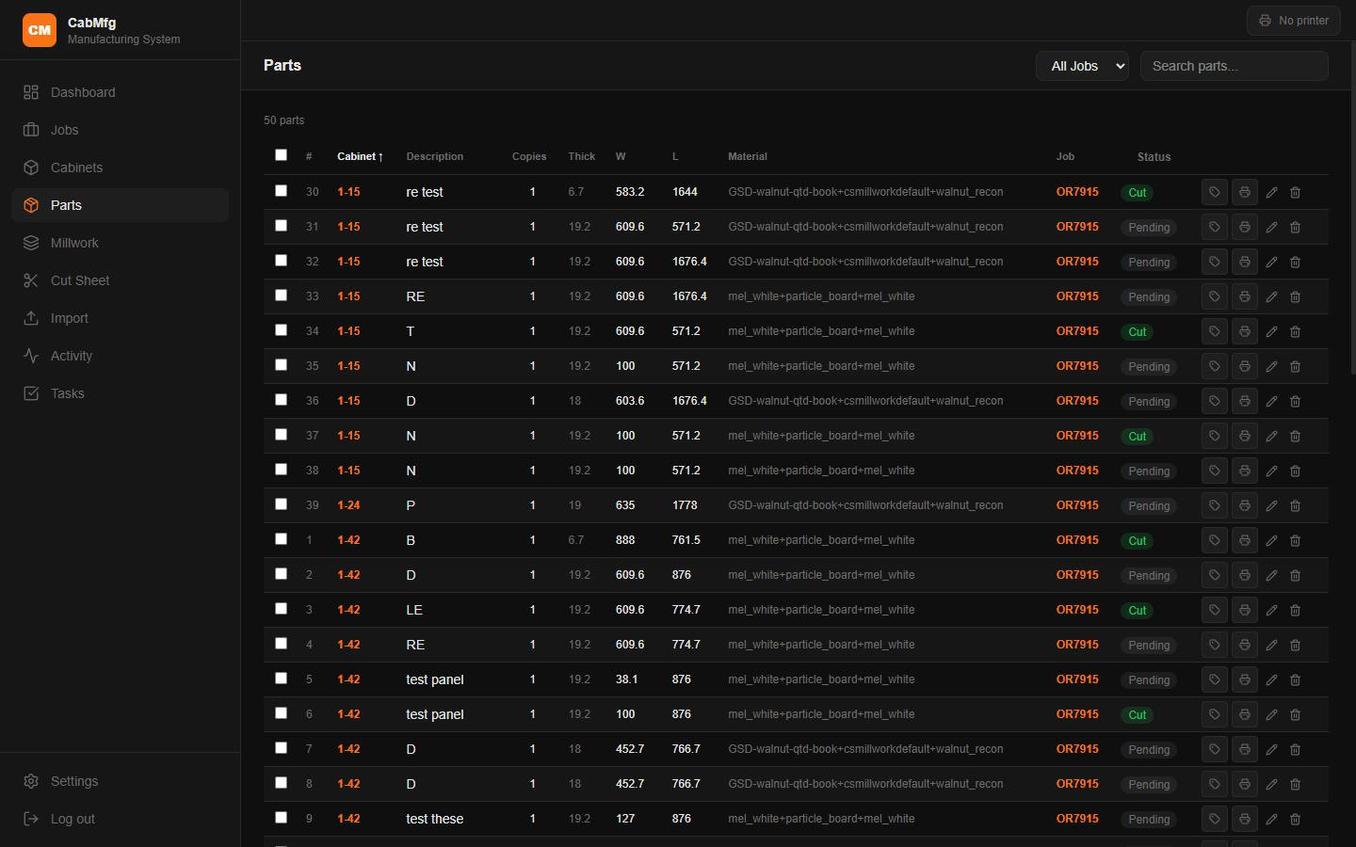
Task: Edit part #39 with the pencil icon
Action: click(x=1271, y=506)
